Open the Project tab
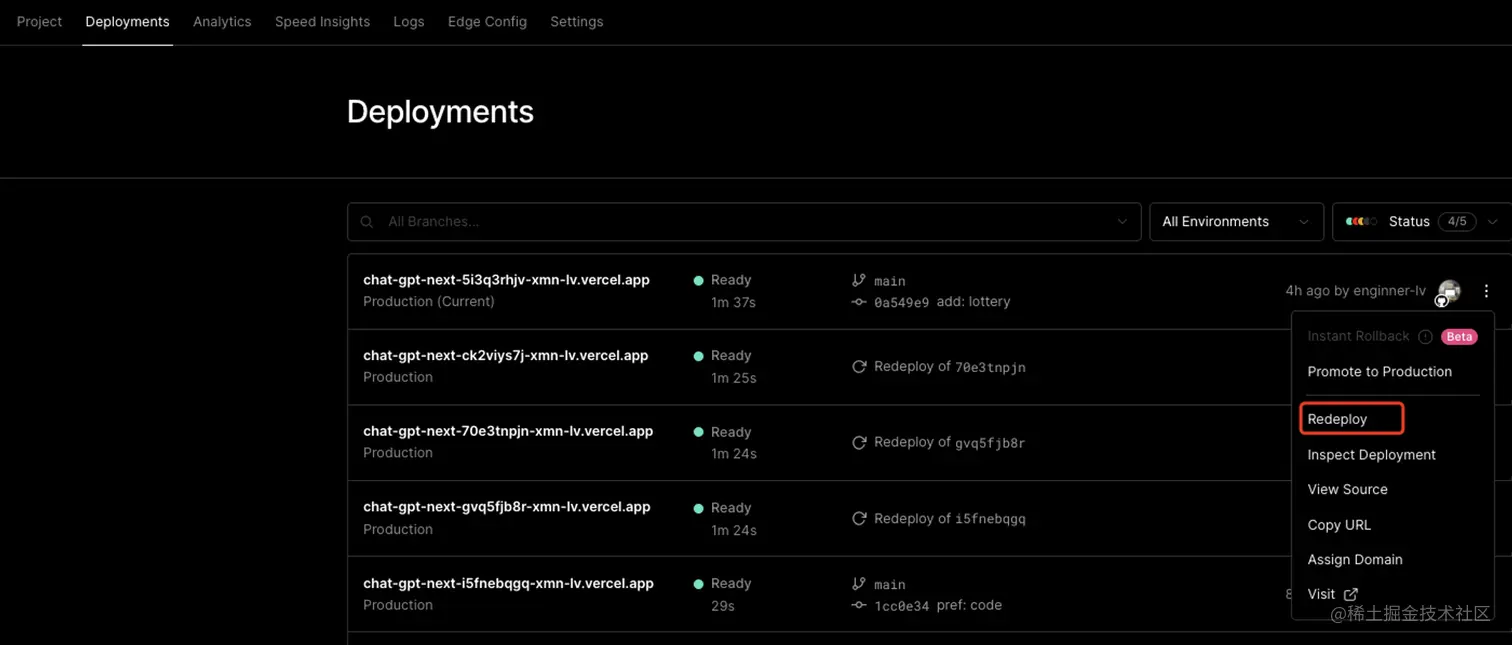 point(39,21)
